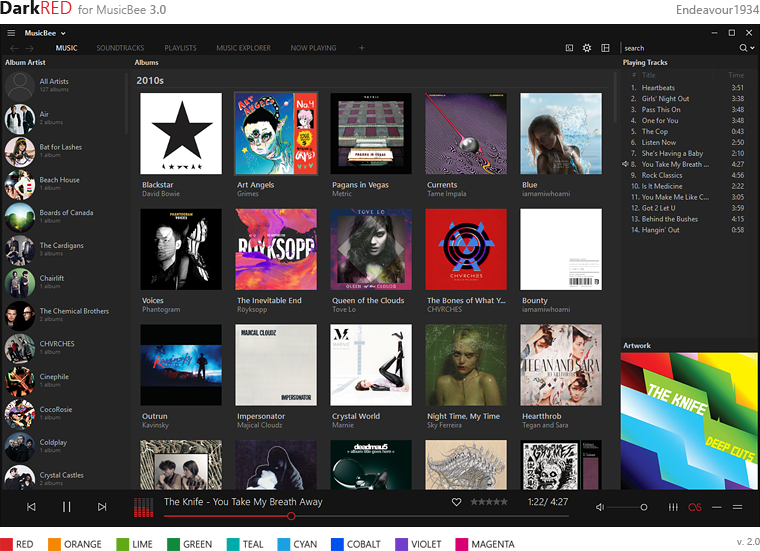This screenshot has height=551, width=760.
Task: Skip to the next track
Action: [x=102, y=507]
